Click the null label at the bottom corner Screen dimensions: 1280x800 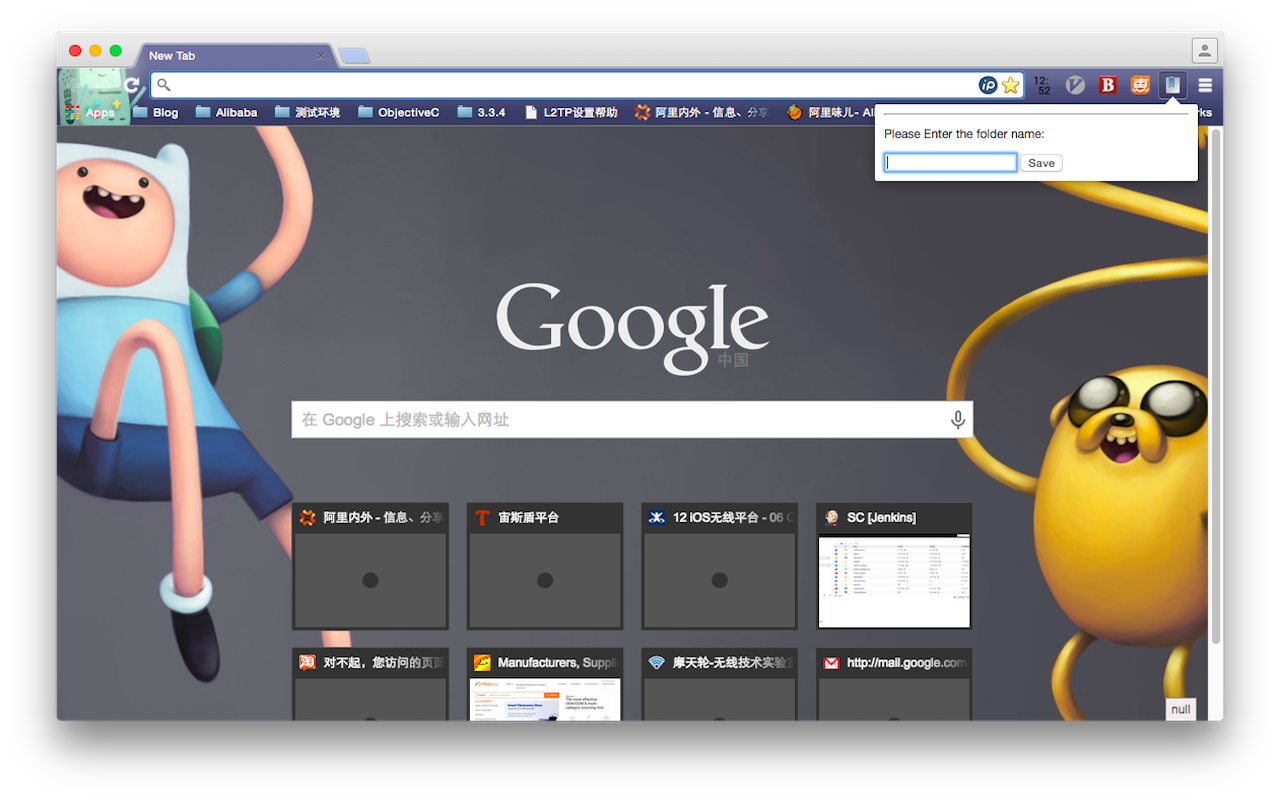(1181, 709)
